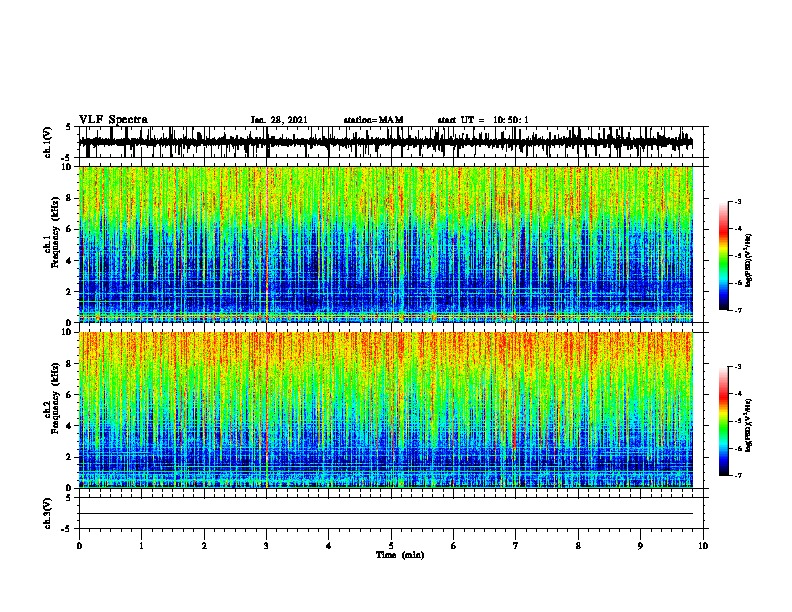Click the flat ch.3 voltage trace line
Screen dimensions: 792x612
click(386, 514)
